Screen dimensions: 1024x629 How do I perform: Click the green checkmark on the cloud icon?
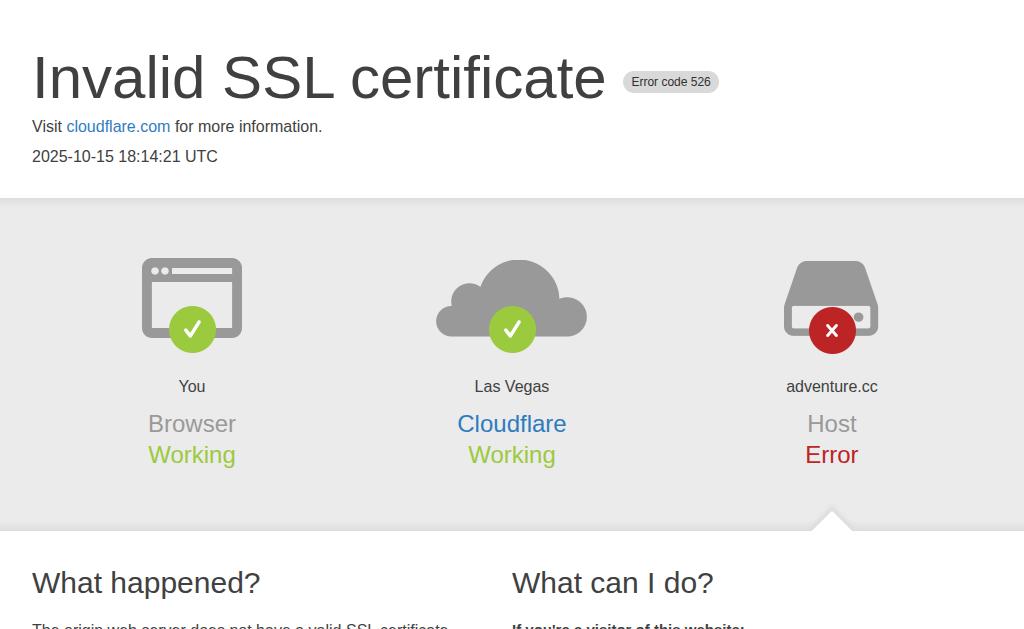513,329
